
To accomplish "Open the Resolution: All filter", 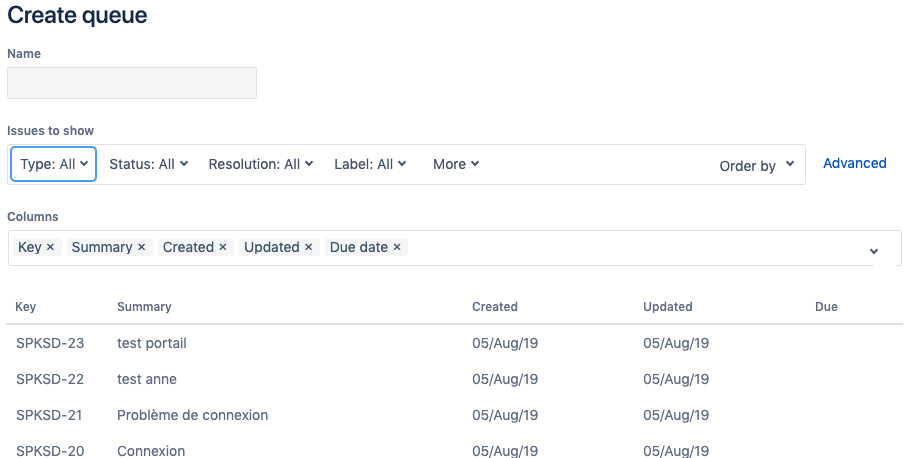I will coord(261,164).
